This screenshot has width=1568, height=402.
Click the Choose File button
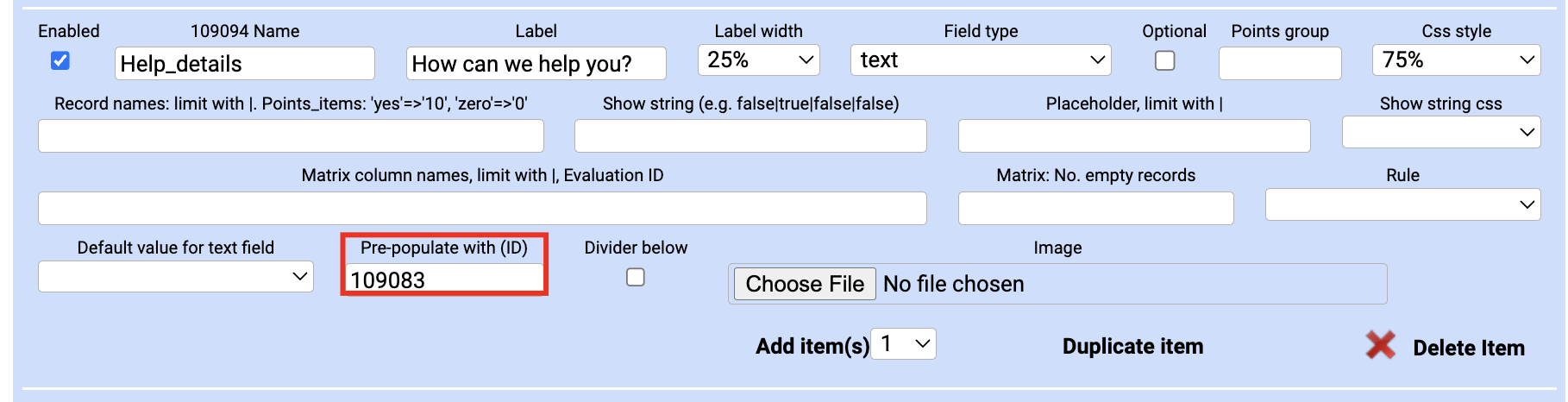[805, 284]
